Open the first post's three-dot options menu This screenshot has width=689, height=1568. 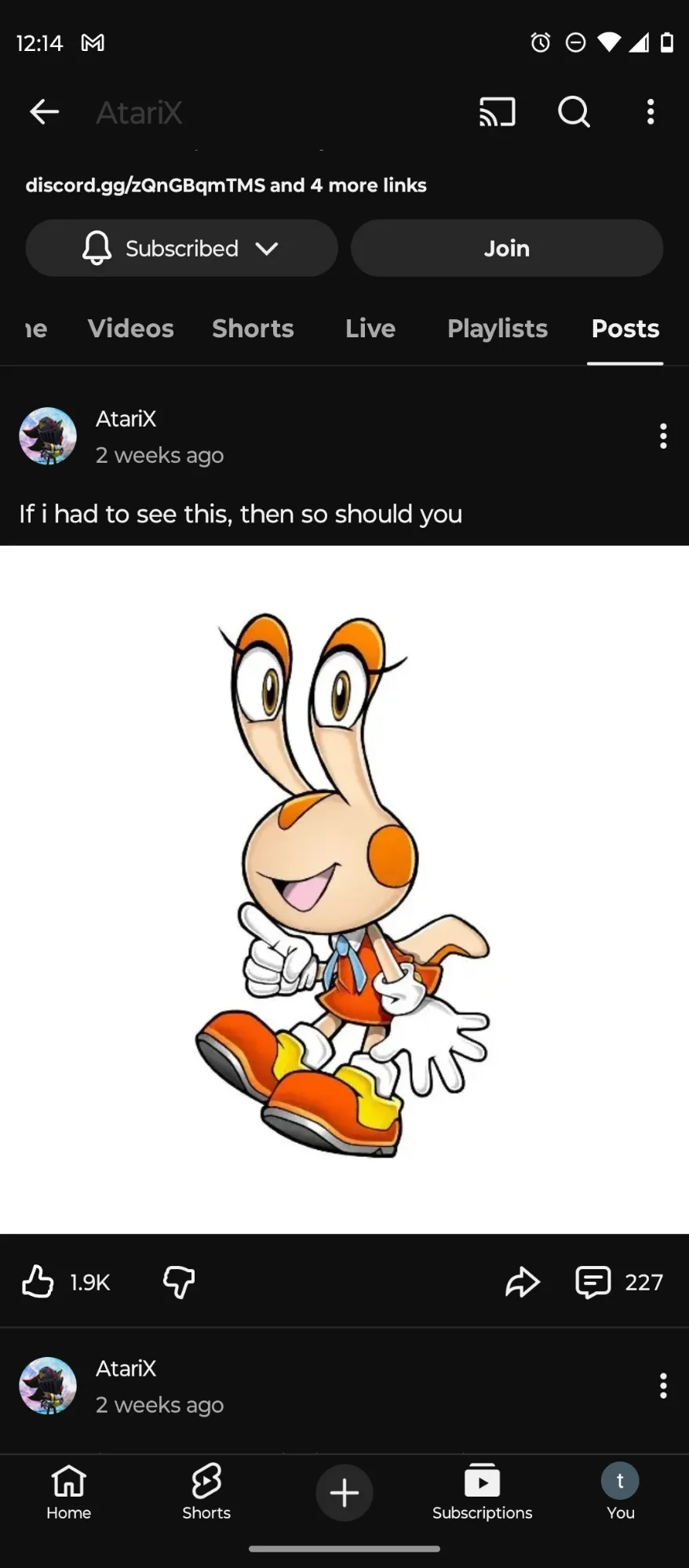[663, 436]
